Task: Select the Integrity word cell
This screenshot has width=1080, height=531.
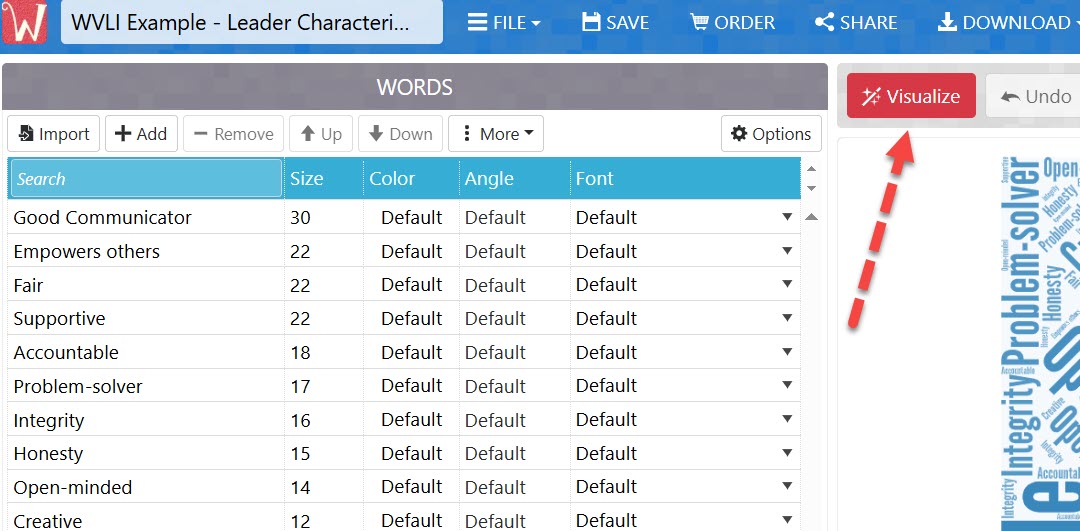Action: tap(146, 419)
